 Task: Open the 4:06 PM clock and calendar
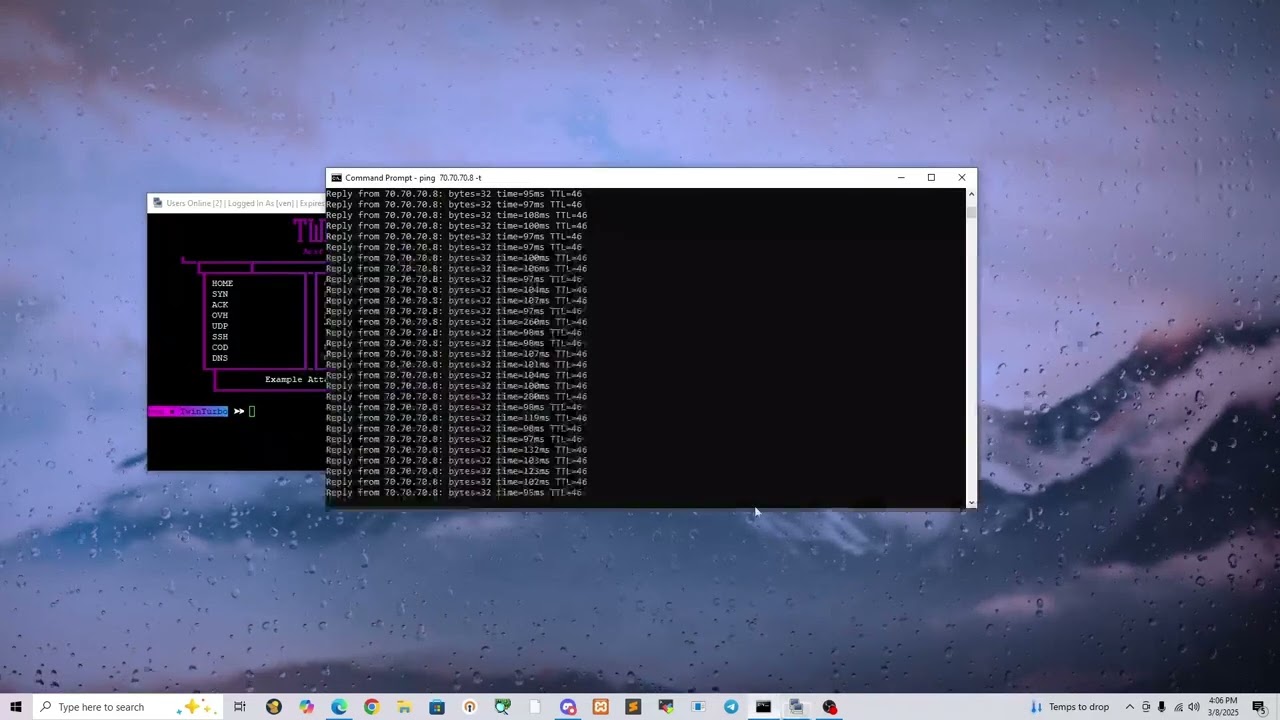(x=1223, y=707)
